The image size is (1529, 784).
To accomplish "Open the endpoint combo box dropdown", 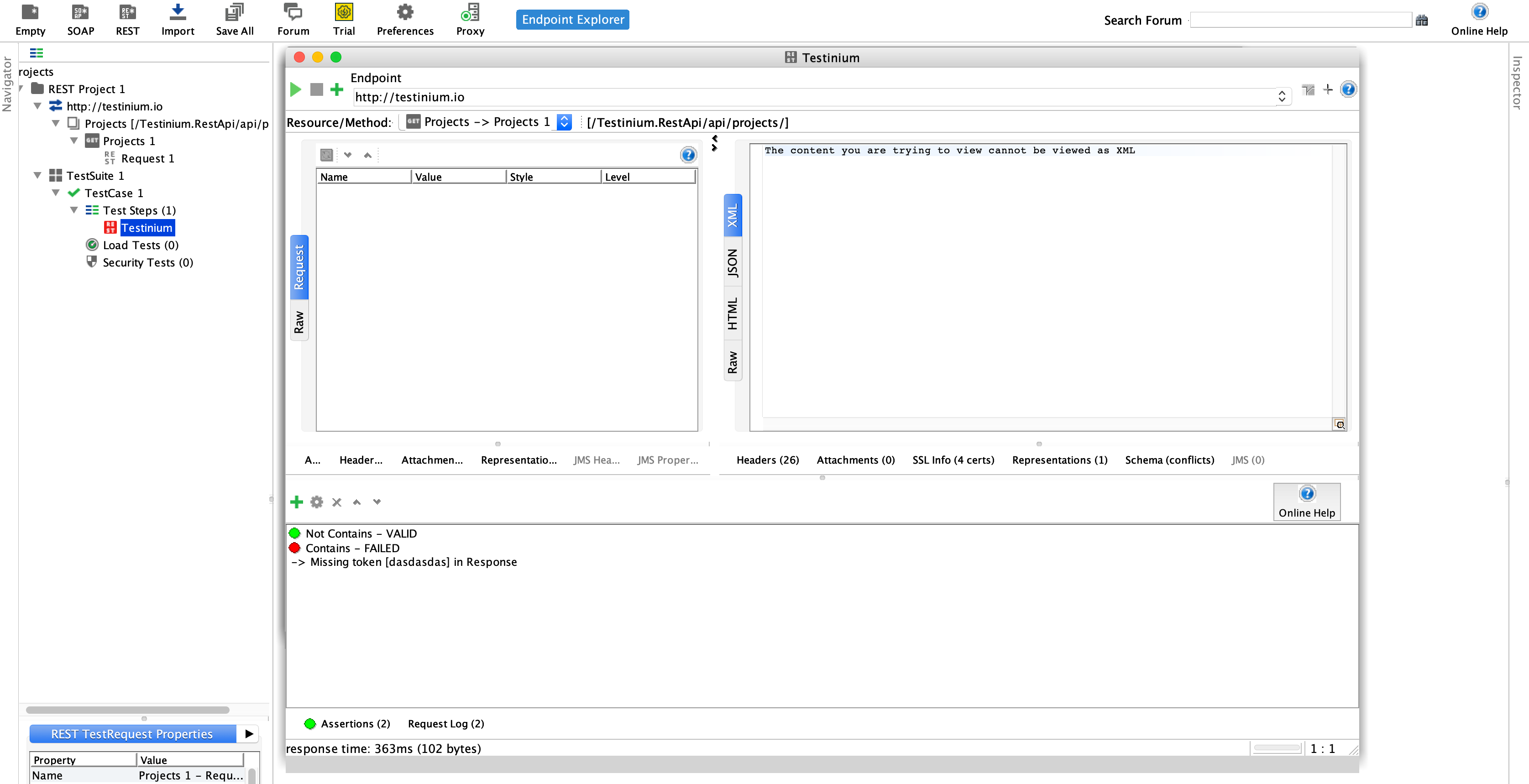I will tap(1282, 97).
